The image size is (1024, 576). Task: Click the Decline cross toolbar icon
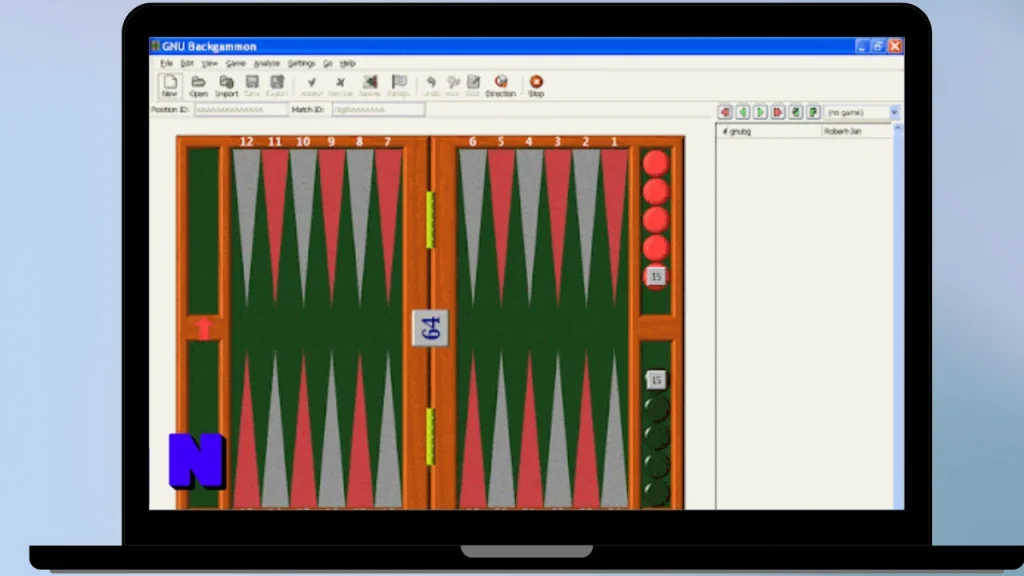pos(340,86)
